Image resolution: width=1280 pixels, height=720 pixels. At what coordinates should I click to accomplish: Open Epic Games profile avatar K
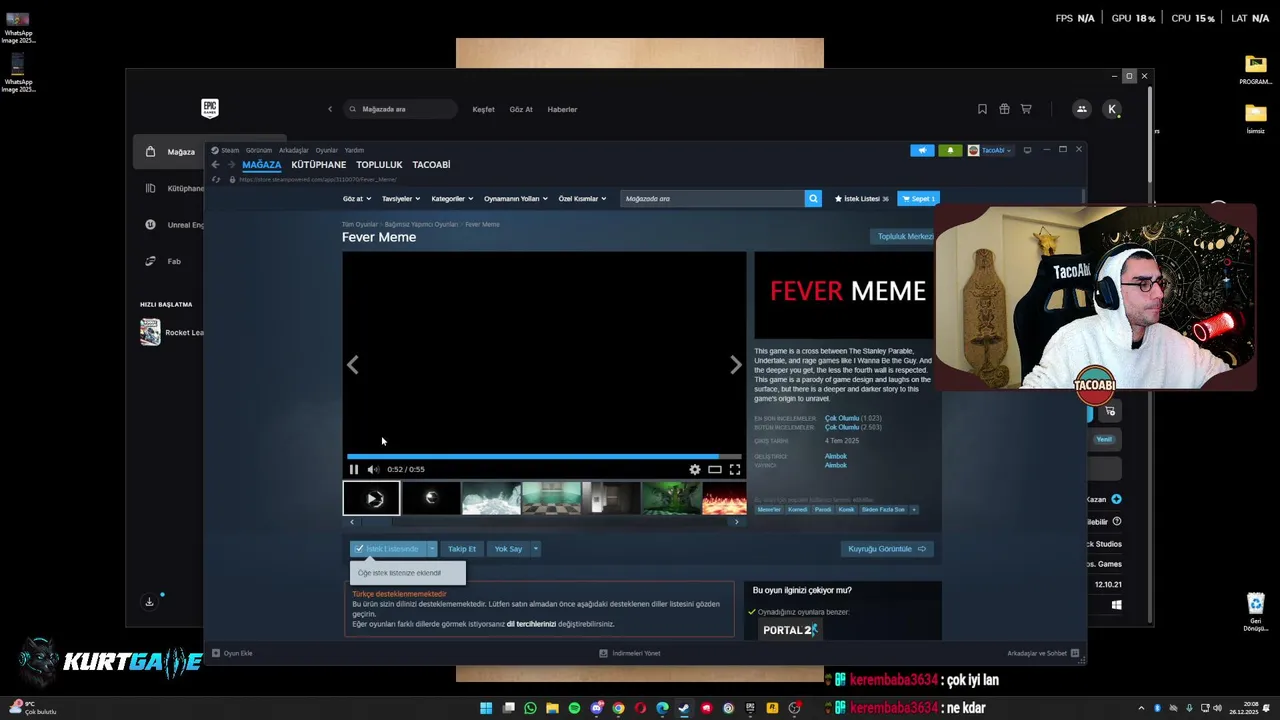1112,109
